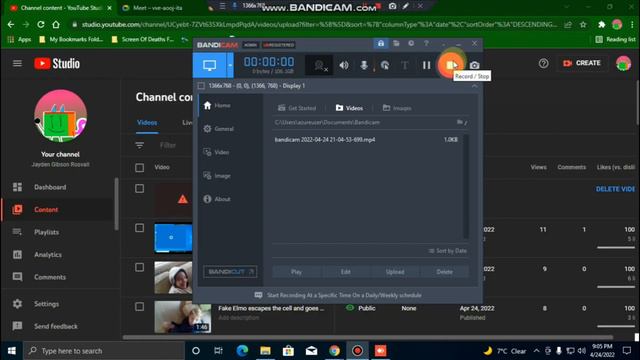
Task: Click the Delete button in Bandicam
Action: (444, 272)
